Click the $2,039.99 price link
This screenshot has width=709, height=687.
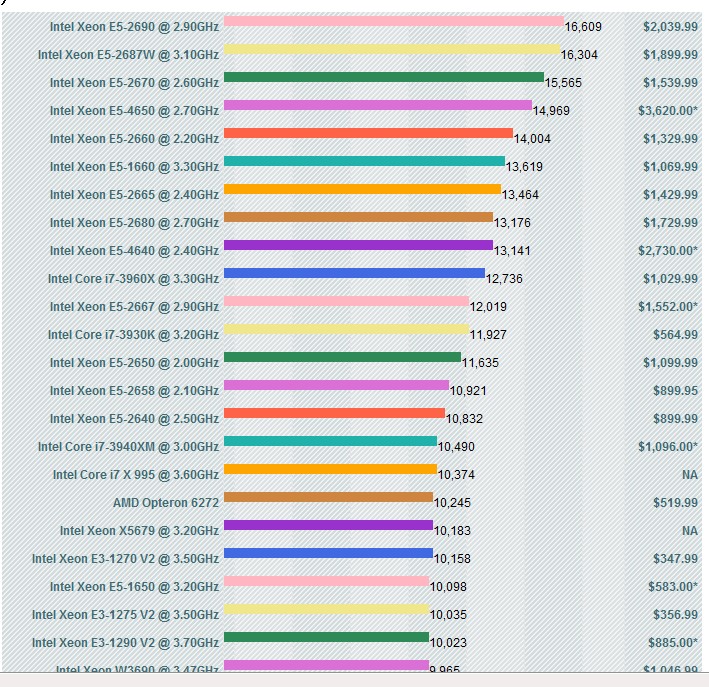[x=671, y=27]
